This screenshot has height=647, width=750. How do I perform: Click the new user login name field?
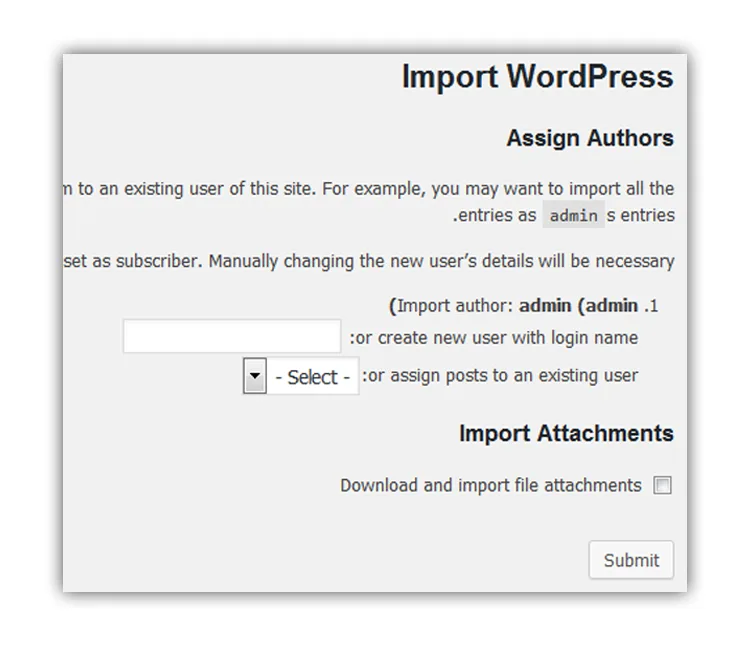click(x=232, y=336)
